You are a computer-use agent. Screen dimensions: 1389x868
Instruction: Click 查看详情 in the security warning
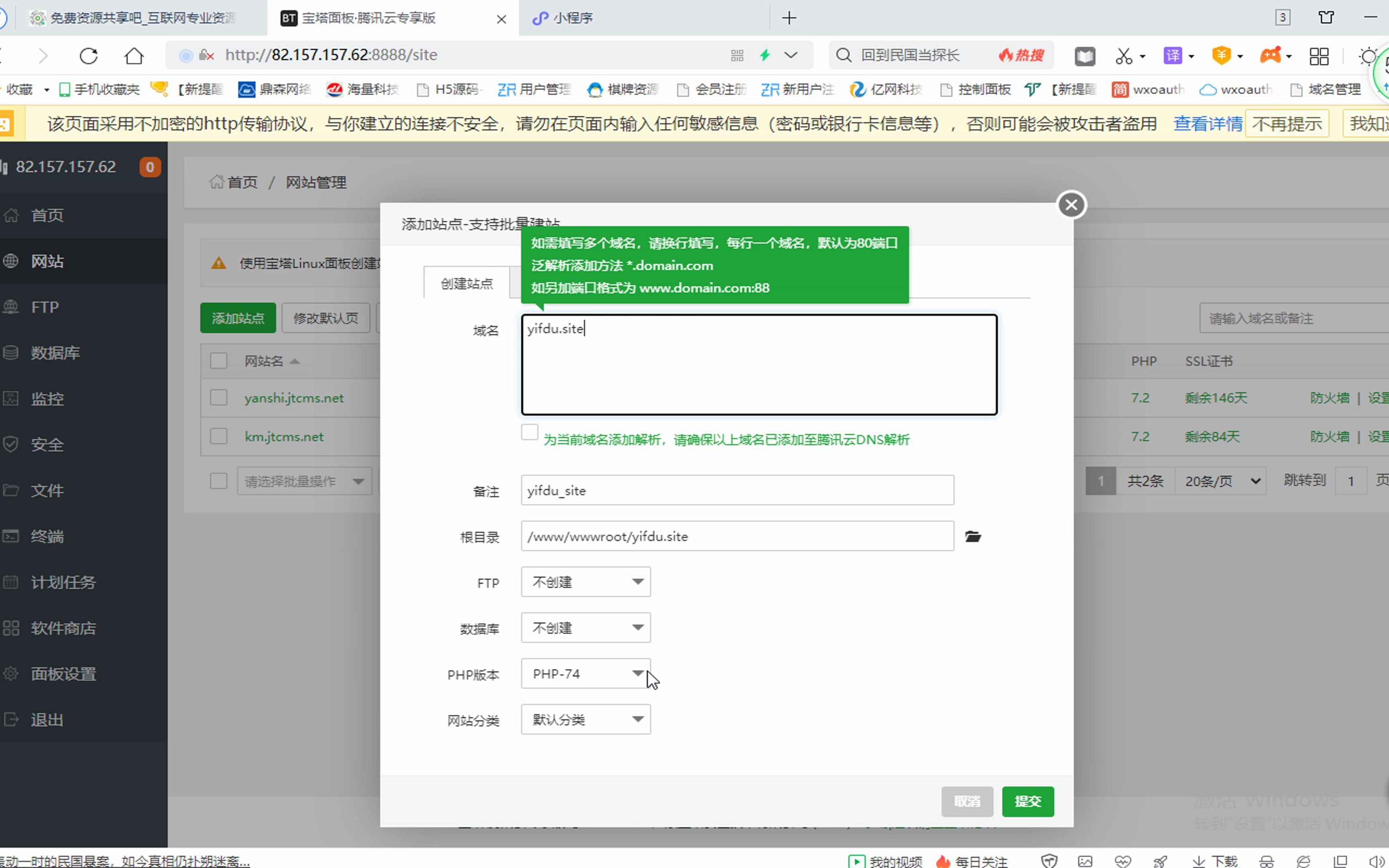click(x=1208, y=124)
